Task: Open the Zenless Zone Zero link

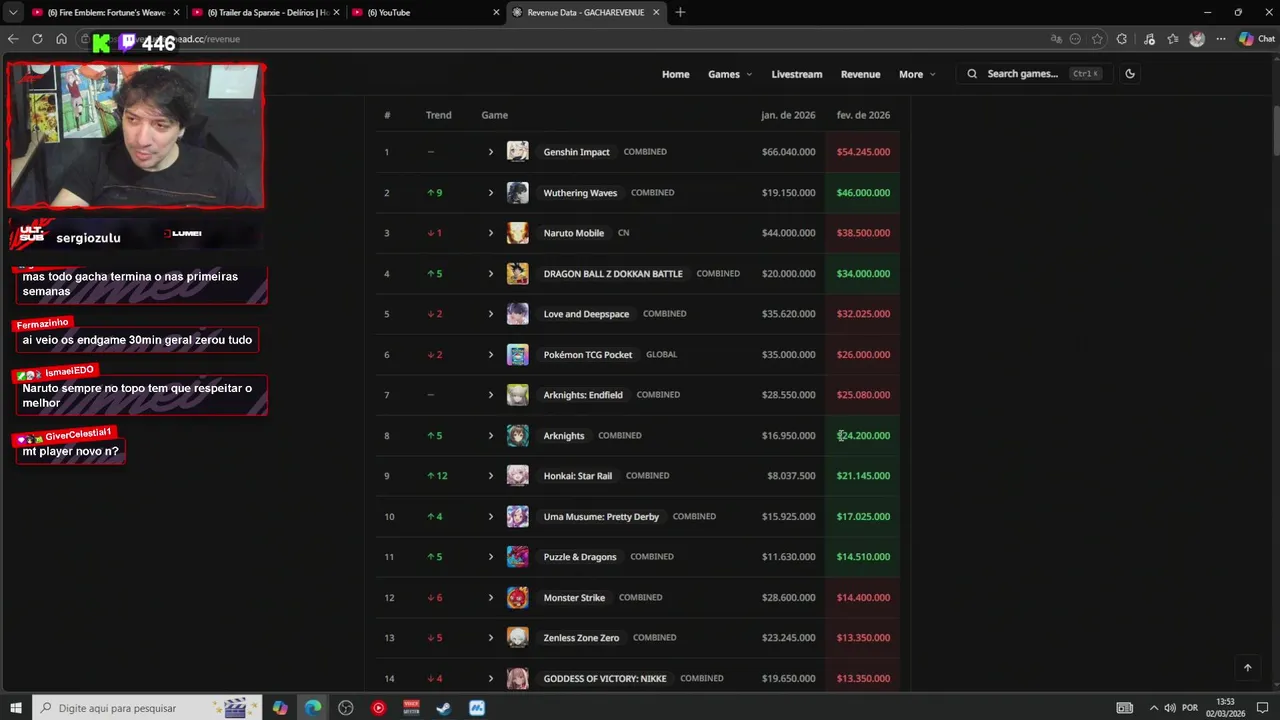Action: click(x=581, y=638)
